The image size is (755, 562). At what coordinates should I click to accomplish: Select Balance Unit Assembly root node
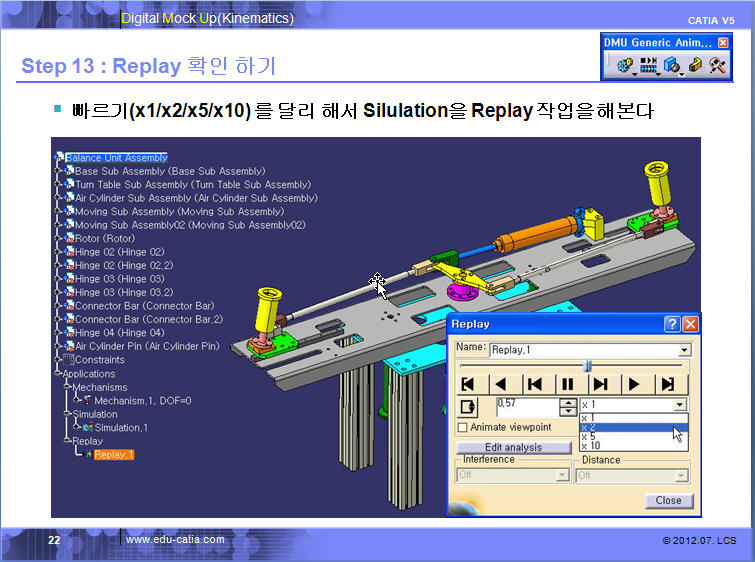(116, 157)
